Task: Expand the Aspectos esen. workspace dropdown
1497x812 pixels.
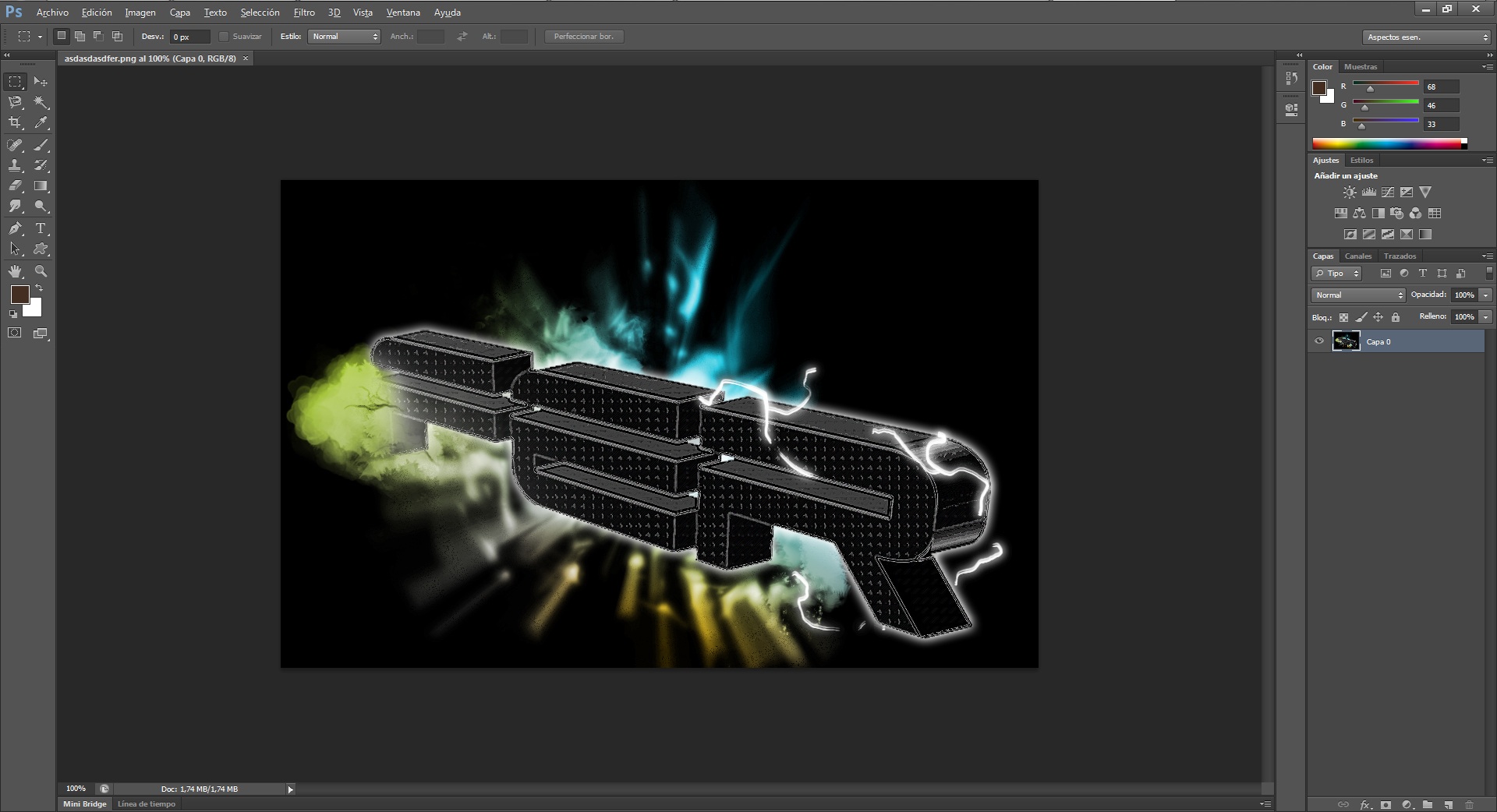Action: 1426,37
